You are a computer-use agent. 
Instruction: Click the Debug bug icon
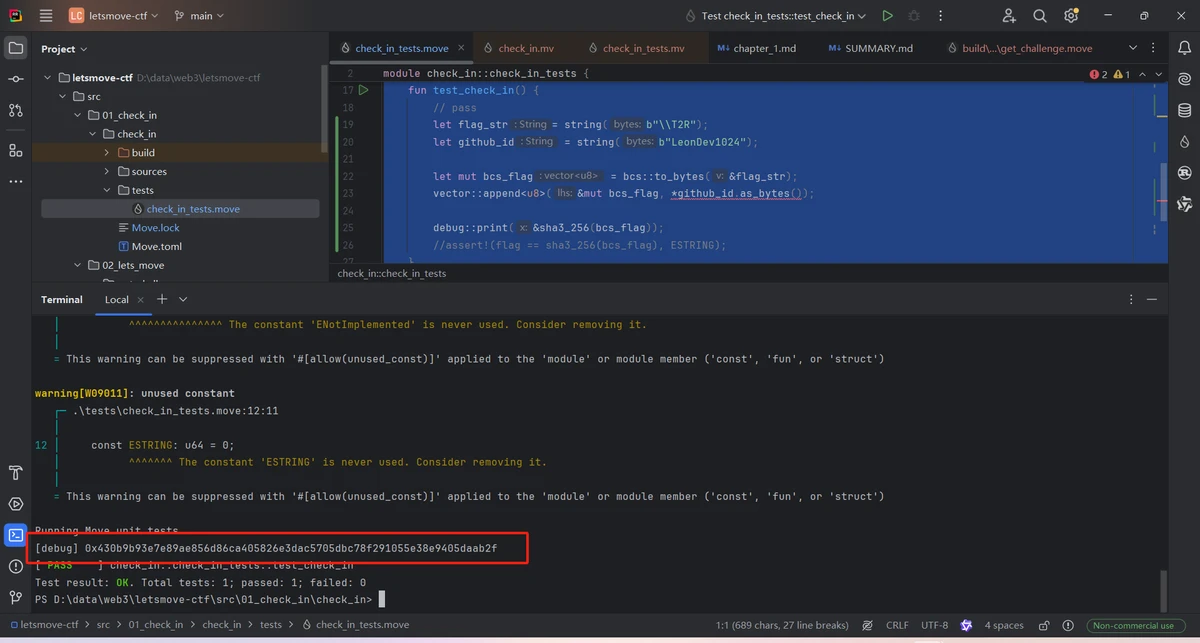(914, 16)
